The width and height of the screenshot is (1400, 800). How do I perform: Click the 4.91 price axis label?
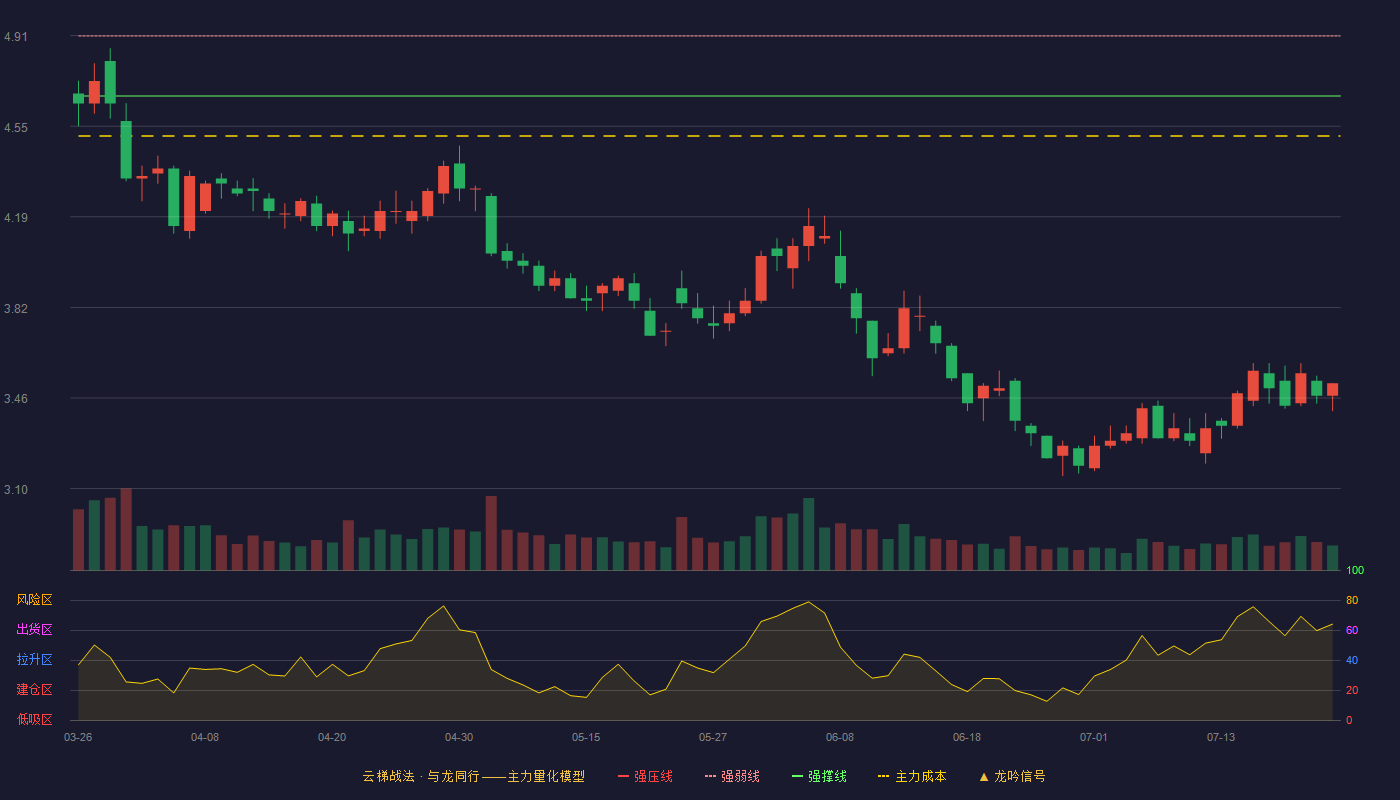coord(16,37)
